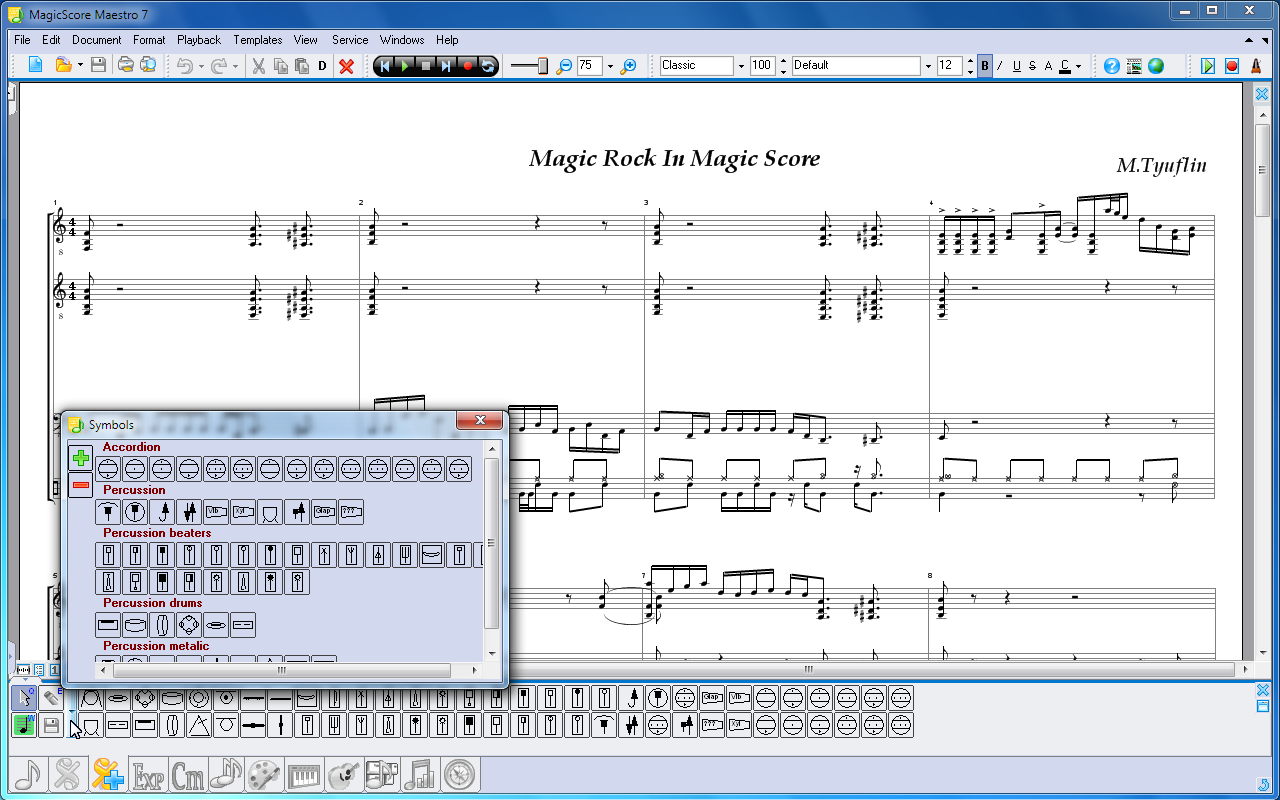Open the guitar tab at bottom

click(343, 774)
